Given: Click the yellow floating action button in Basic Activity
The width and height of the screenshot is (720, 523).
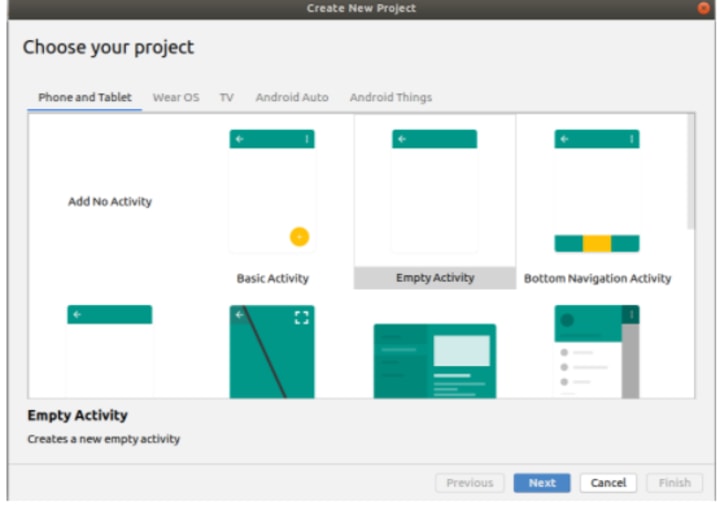Looking at the screenshot, I should 299,237.
